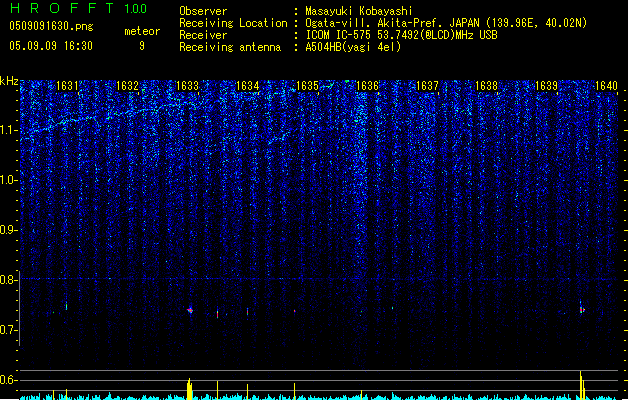The height and width of the screenshot is (400, 629).
Task: Select the filename 0509091630.png
Action: point(51,26)
